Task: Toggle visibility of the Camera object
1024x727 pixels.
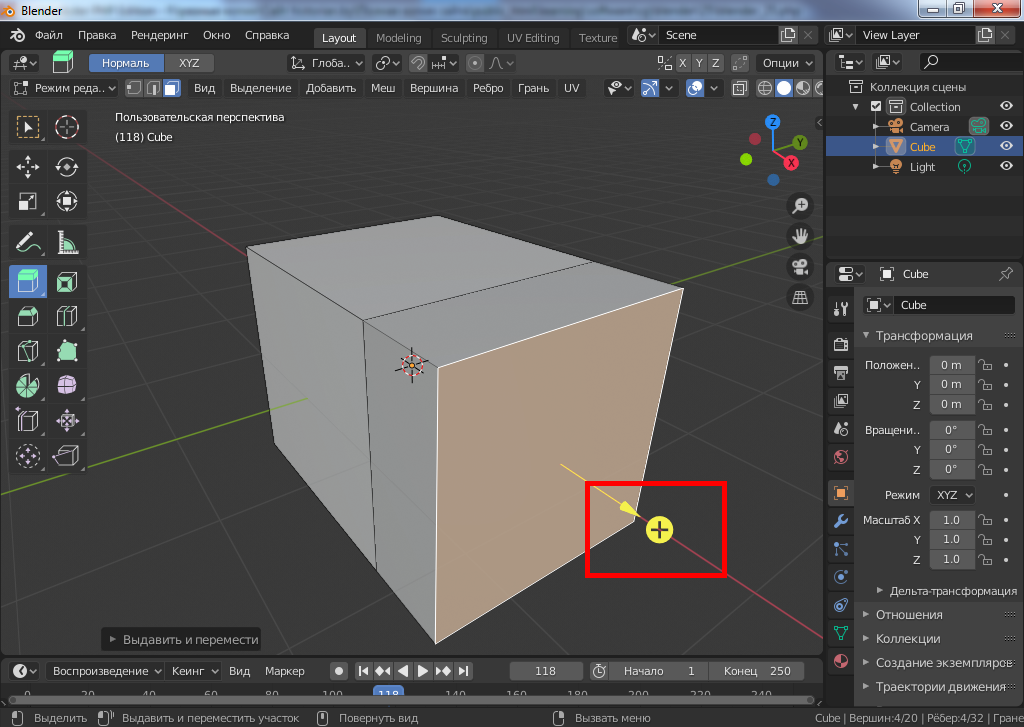Action: [1006, 127]
